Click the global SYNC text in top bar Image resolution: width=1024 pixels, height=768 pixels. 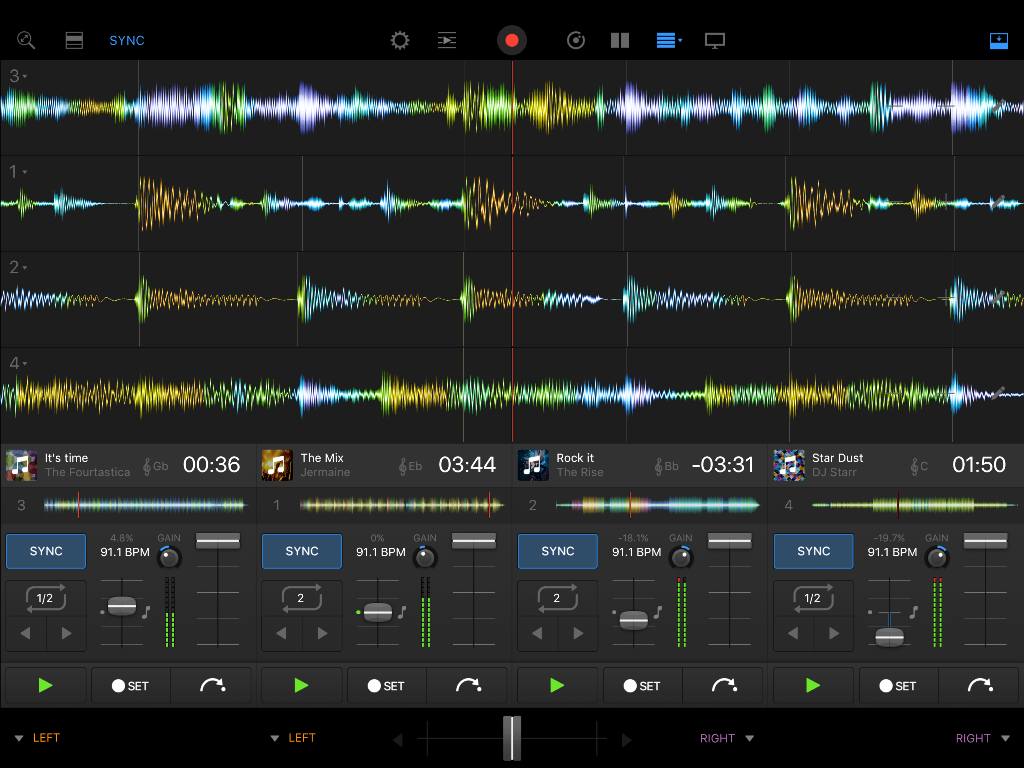click(x=127, y=41)
